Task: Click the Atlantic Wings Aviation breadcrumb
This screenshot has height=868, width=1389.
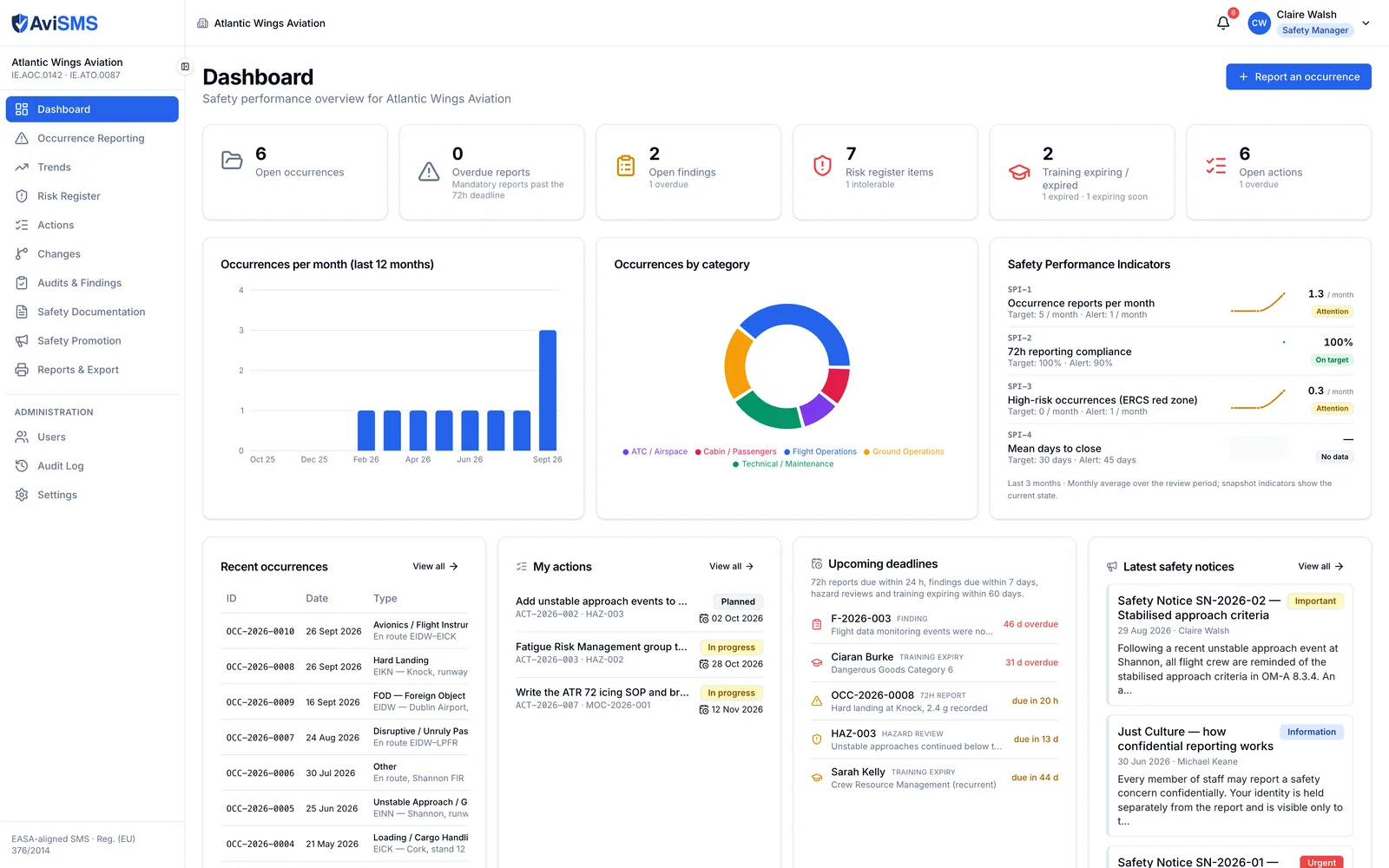Action: [269, 23]
